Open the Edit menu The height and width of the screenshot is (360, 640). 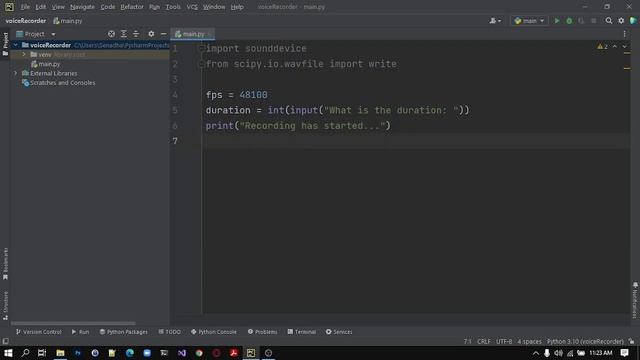[x=40, y=7]
